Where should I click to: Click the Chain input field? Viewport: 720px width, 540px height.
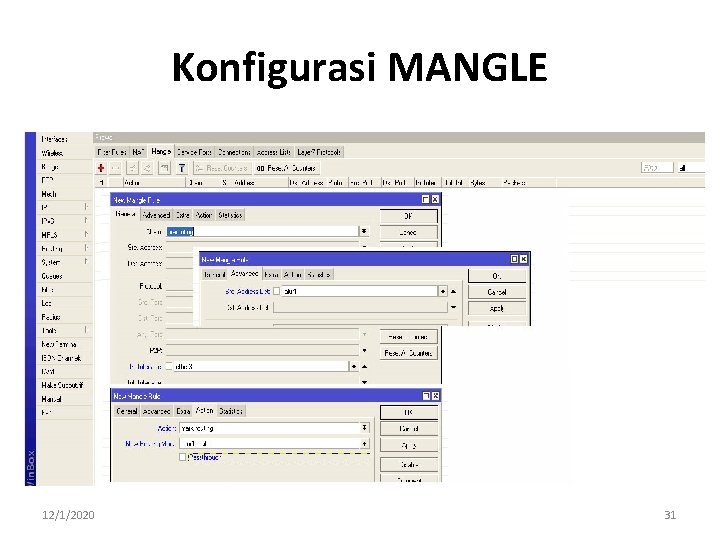click(x=262, y=231)
